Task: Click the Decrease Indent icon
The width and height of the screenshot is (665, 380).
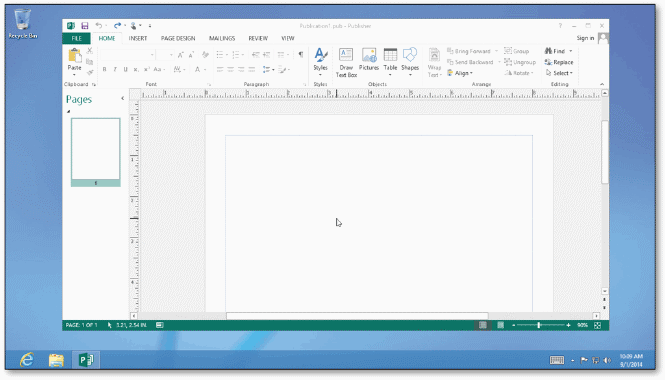Action: tap(256, 55)
